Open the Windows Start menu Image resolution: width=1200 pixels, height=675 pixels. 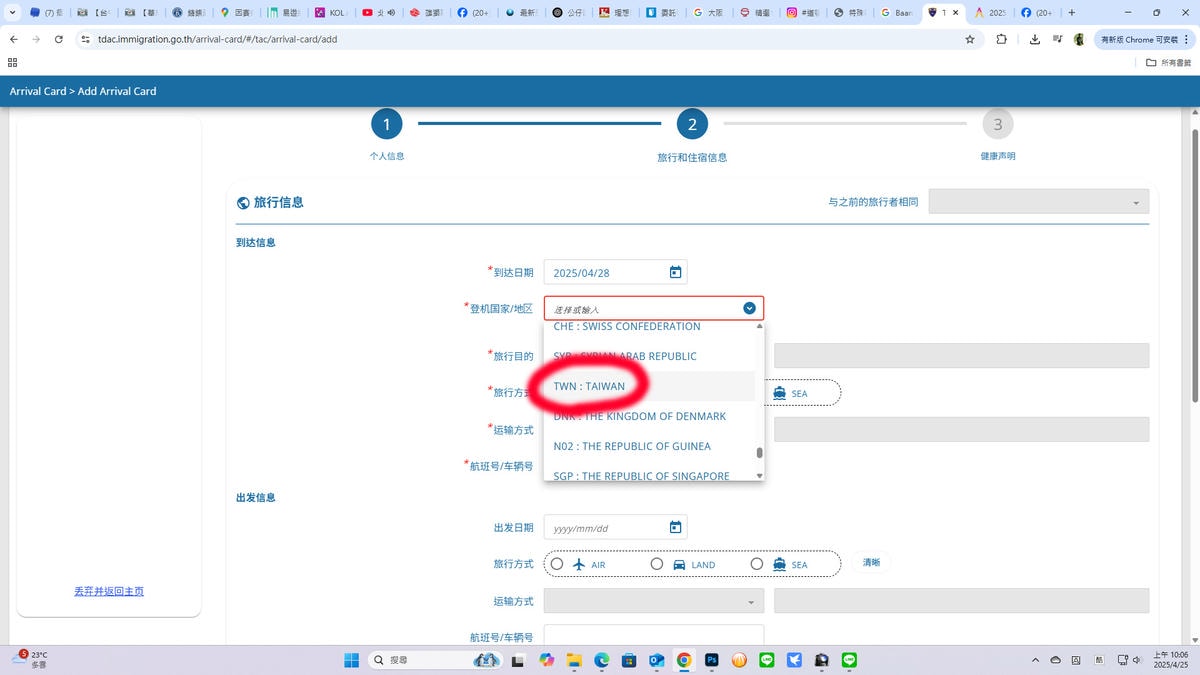pyautogui.click(x=352, y=660)
